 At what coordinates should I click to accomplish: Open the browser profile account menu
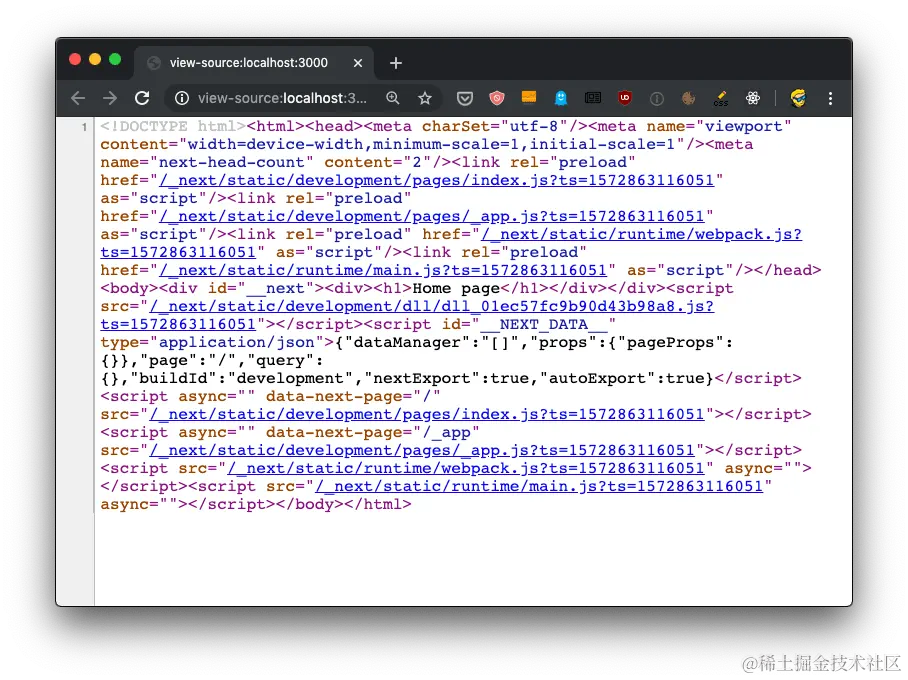(796, 98)
